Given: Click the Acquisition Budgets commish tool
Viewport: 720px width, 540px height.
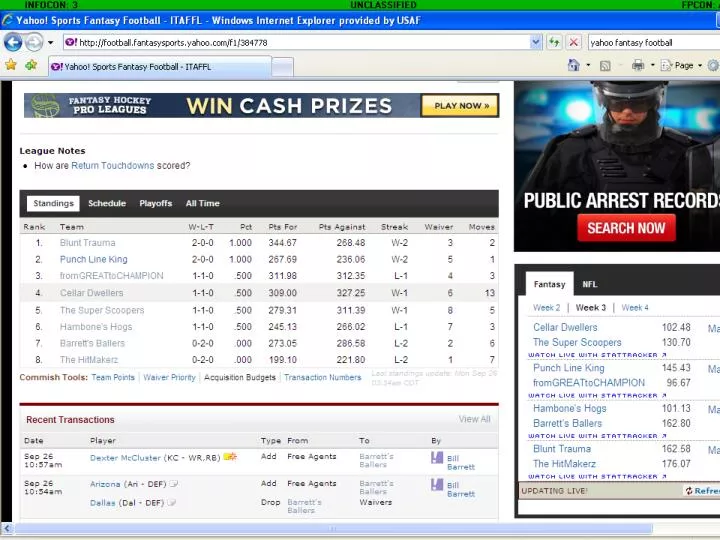Looking at the screenshot, I should click(x=240, y=377).
